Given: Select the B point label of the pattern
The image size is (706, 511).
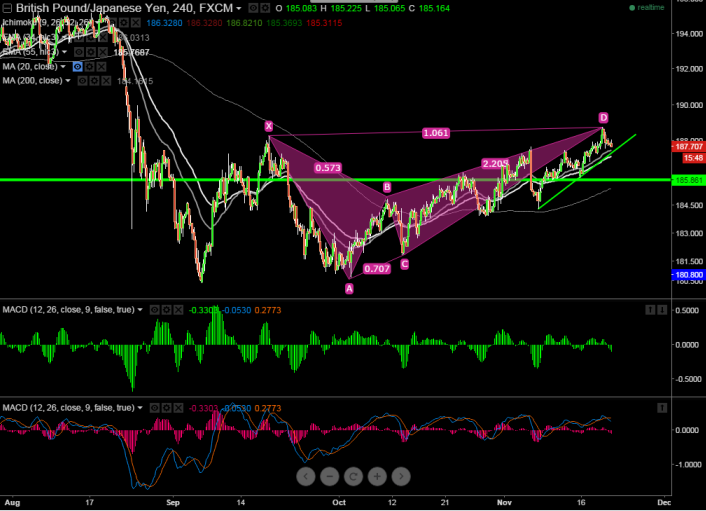Looking at the screenshot, I should tap(387, 187).
